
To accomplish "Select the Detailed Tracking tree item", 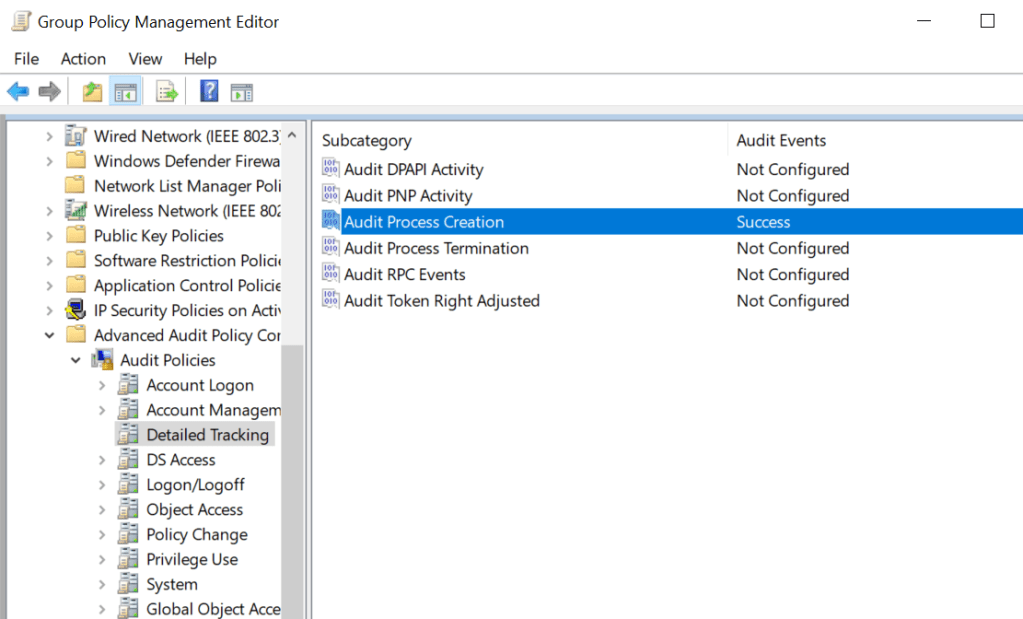I will coord(207,435).
